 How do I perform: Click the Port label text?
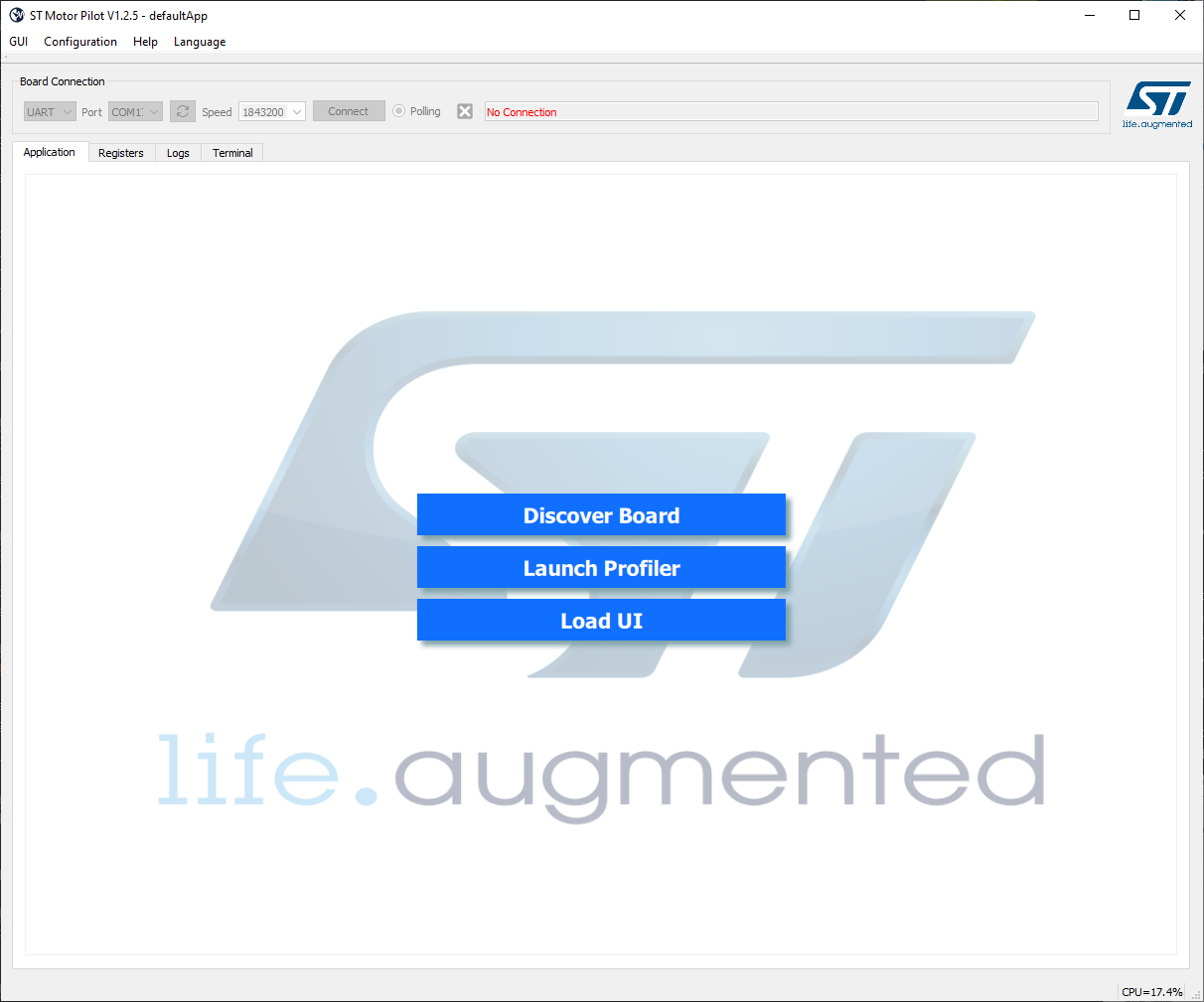pos(91,112)
